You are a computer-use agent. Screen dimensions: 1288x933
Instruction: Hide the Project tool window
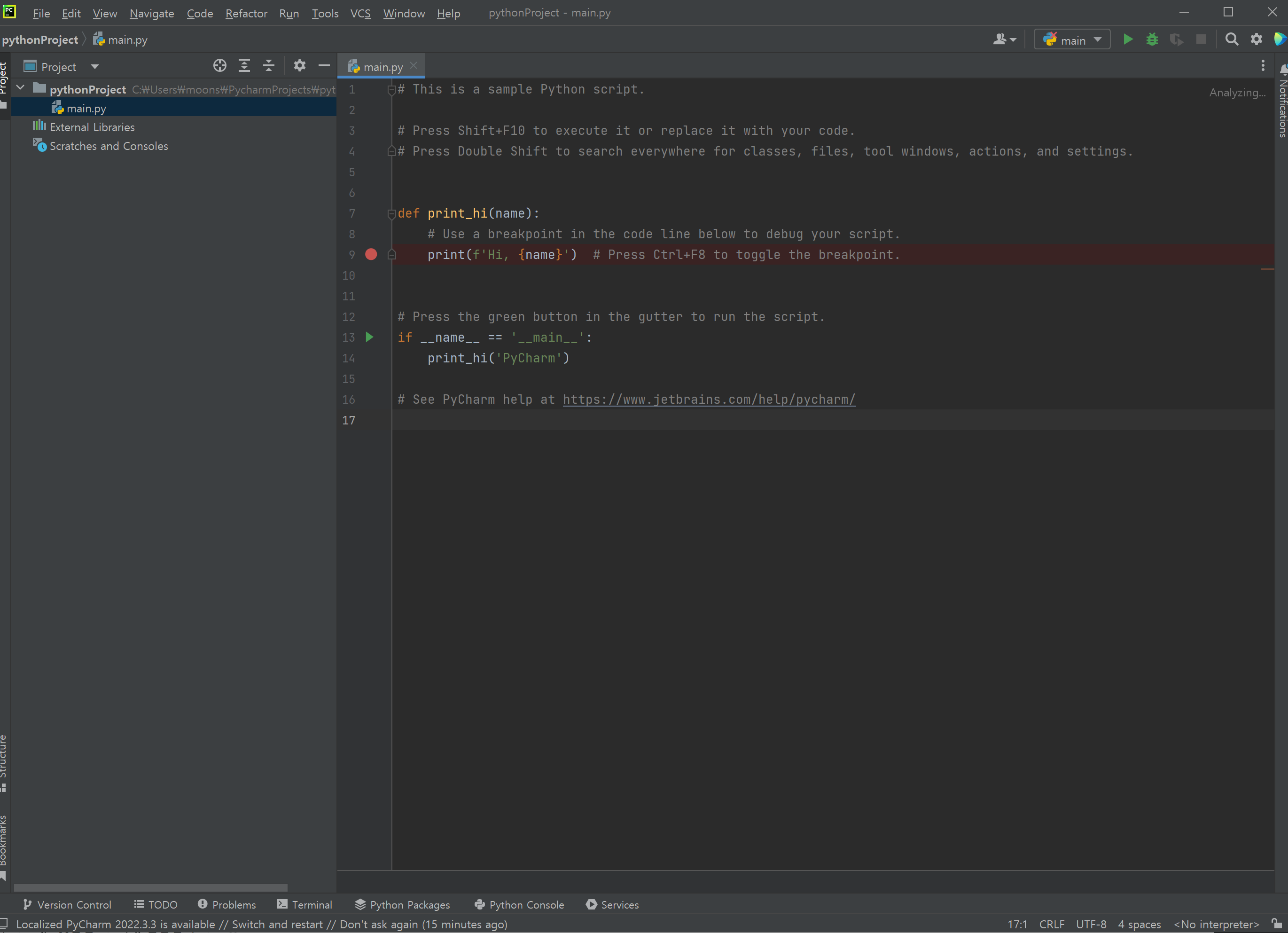pos(324,66)
